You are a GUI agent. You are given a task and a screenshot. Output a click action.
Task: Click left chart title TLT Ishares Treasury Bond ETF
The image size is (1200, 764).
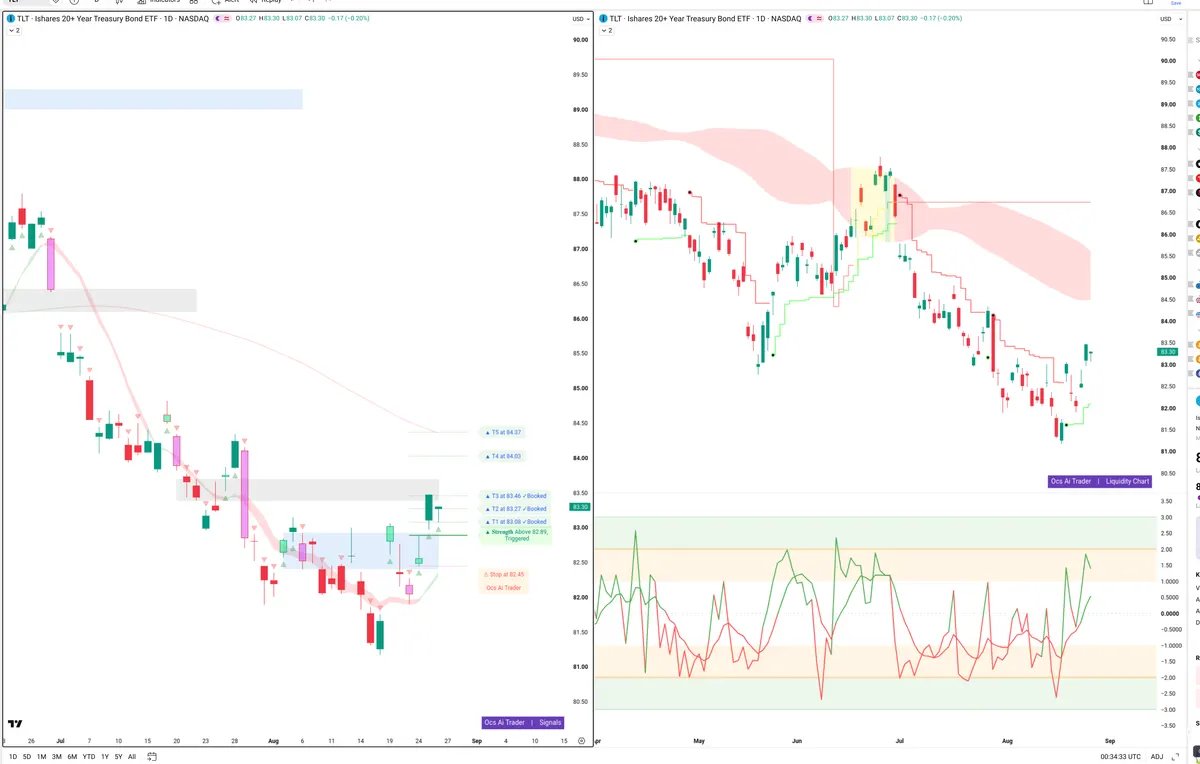point(112,19)
